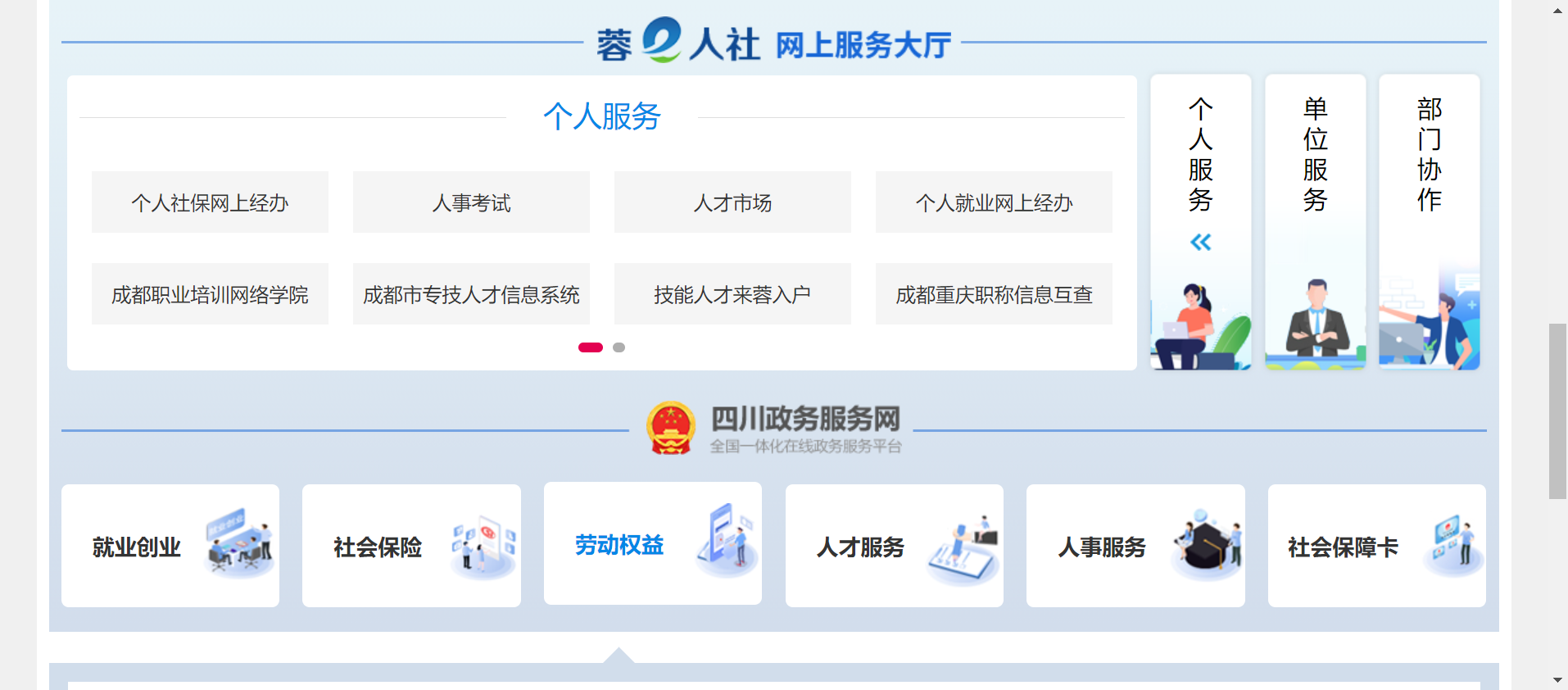Screen dimensions: 1568x690
Task: Click the businessman illustration under 单位服务
Action: point(1316,323)
